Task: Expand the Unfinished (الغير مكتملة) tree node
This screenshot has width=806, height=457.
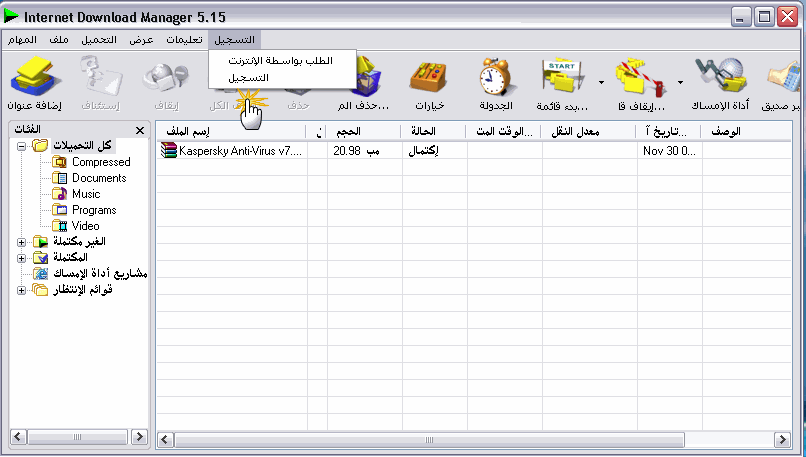Action: (21, 242)
